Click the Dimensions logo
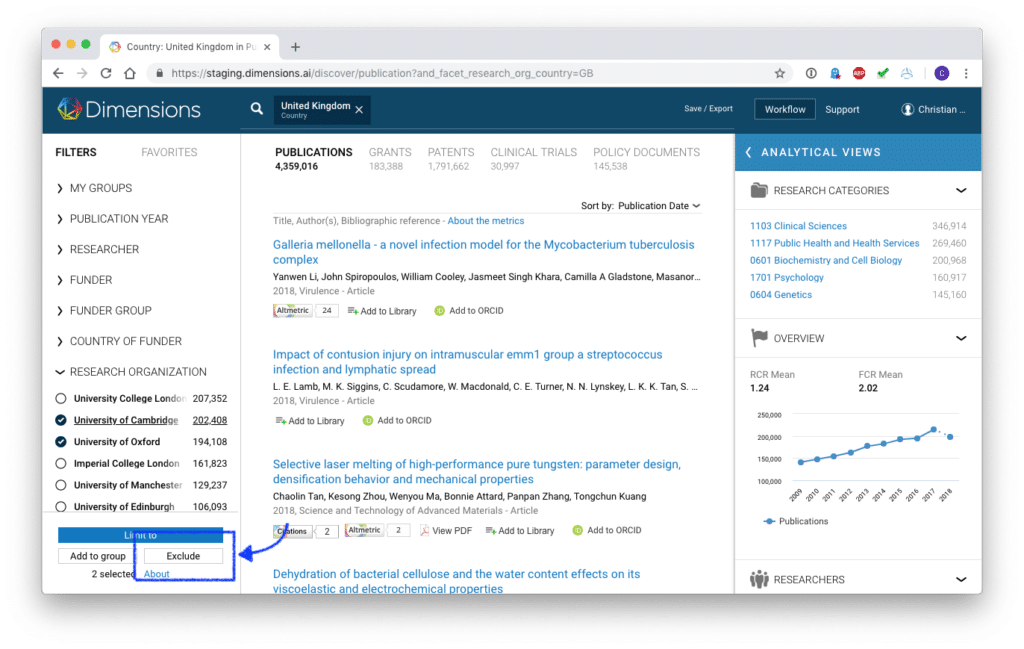 pyautogui.click(x=129, y=109)
